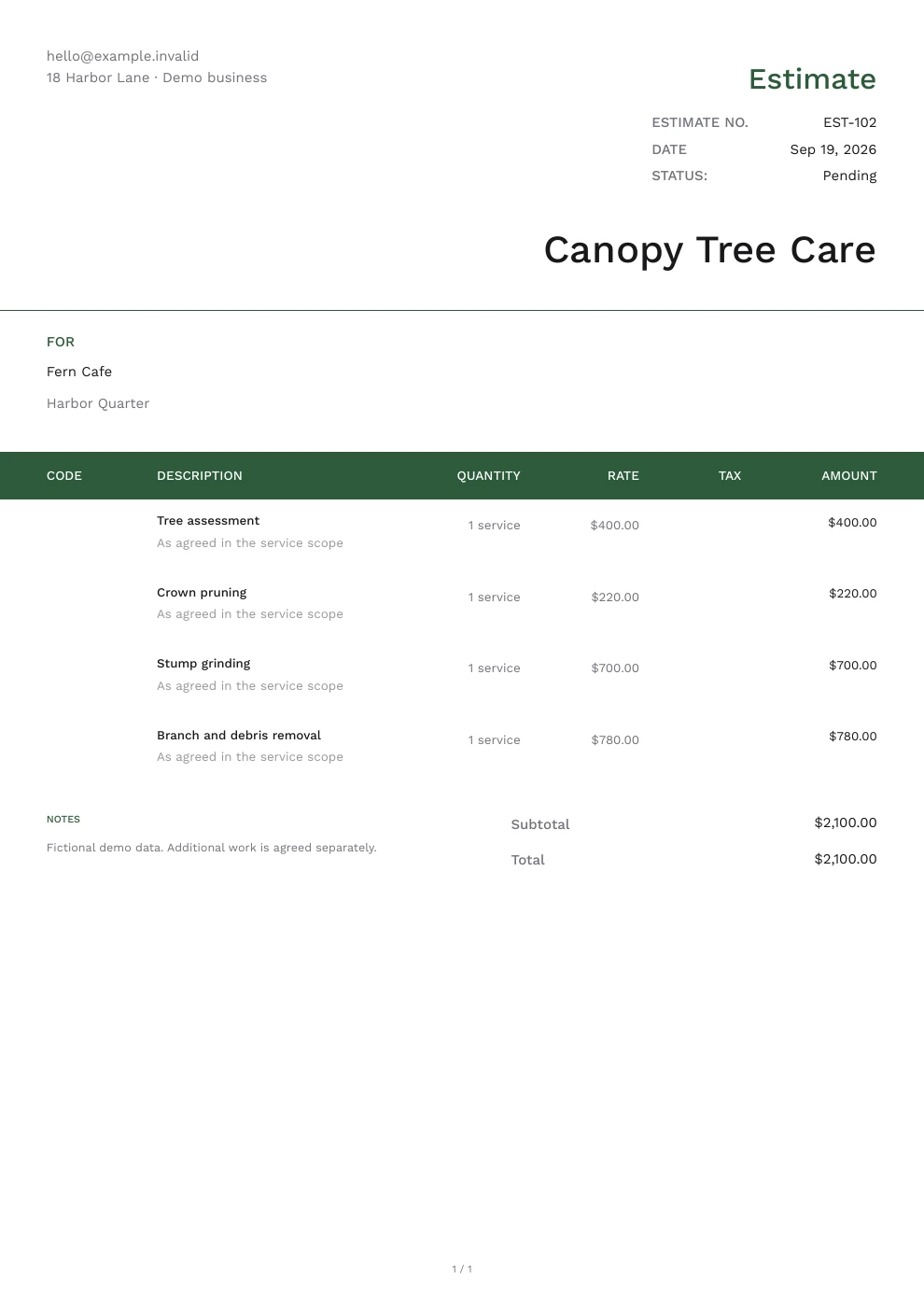Click the 'CODE' column header
The height and width of the screenshot is (1307, 924).
pyautogui.click(x=64, y=476)
